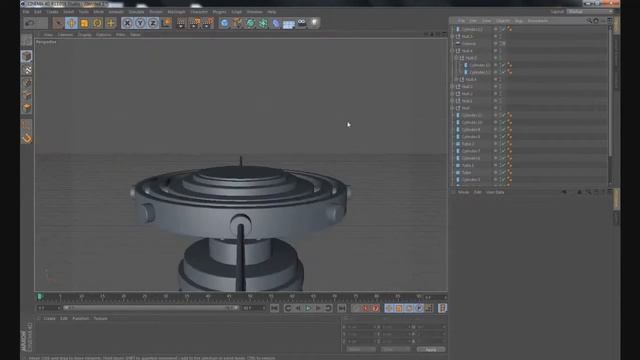Enable the Points mode icon in left toolbar

pyautogui.click(x=27, y=84)
